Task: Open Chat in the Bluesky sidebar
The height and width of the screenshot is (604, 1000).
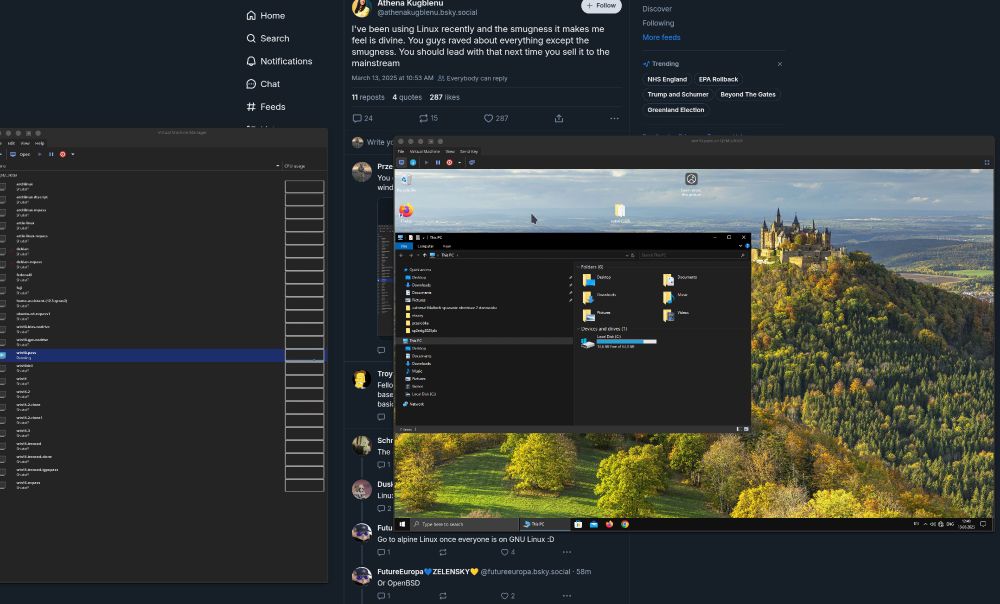Action: coord(263,84)
